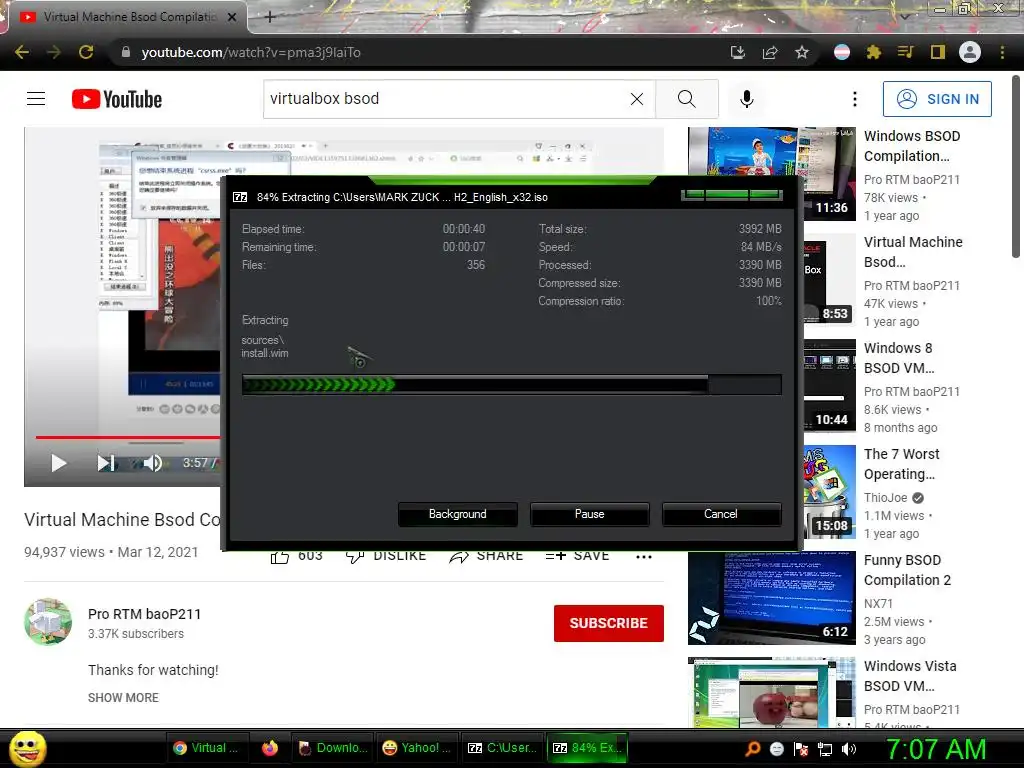
Task: Click the 7:07 AM taskbar clock
Action: tap(936, 749)
